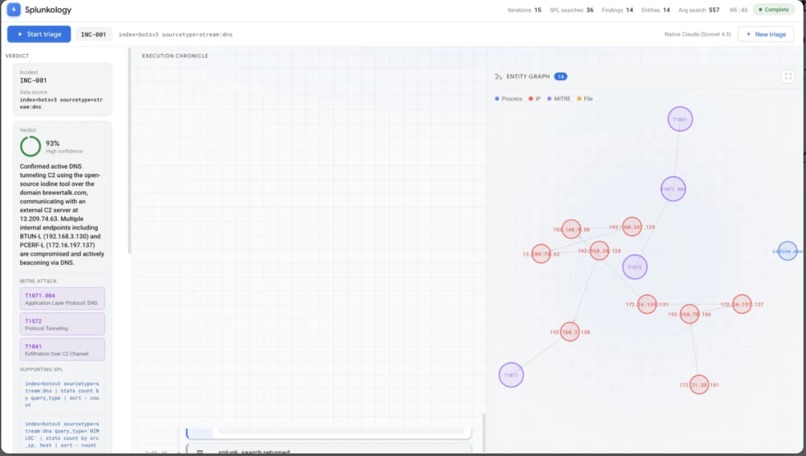
Task: Toggle the Process legend filter
Action: pos(508,99)
